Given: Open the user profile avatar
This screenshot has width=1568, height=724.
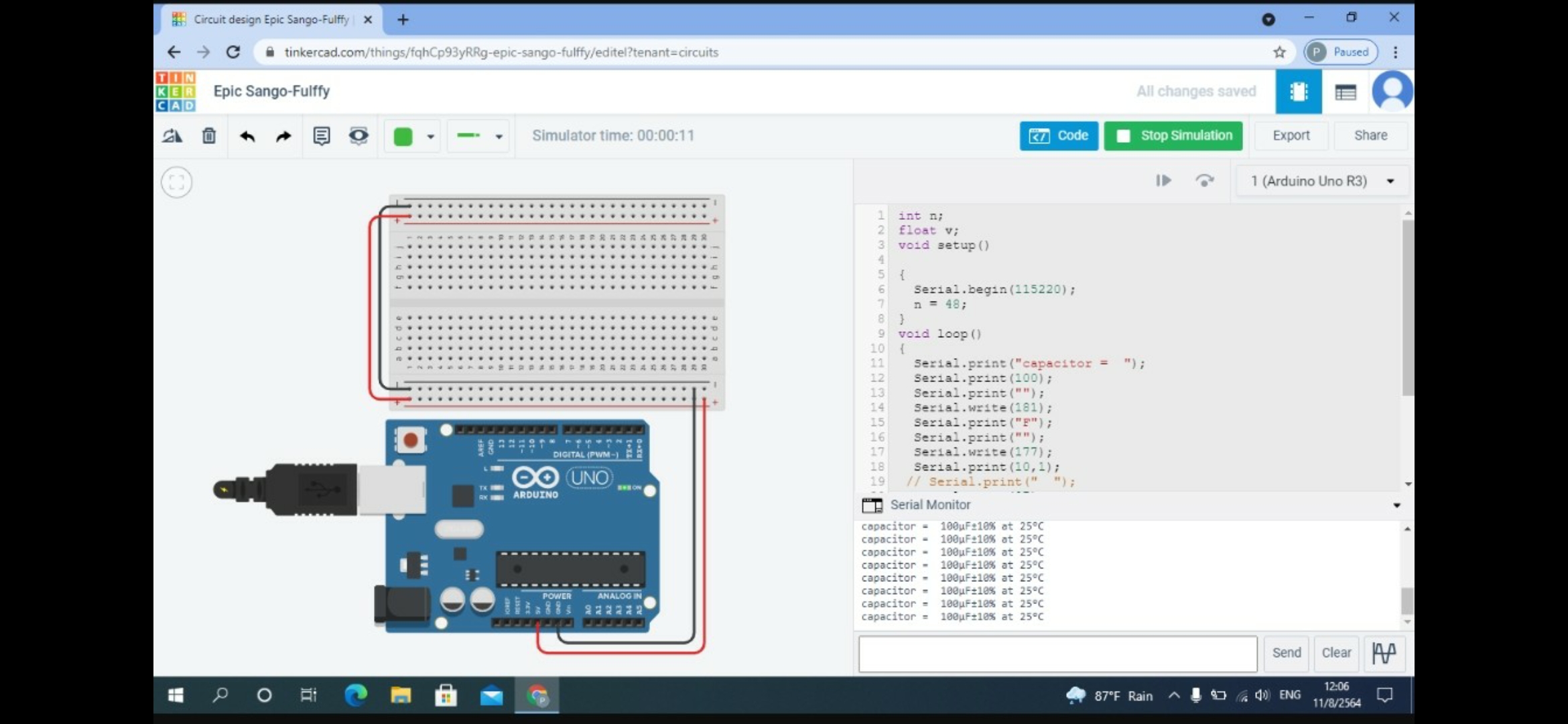Looking at the screenshot, I should click(1392, 92).
